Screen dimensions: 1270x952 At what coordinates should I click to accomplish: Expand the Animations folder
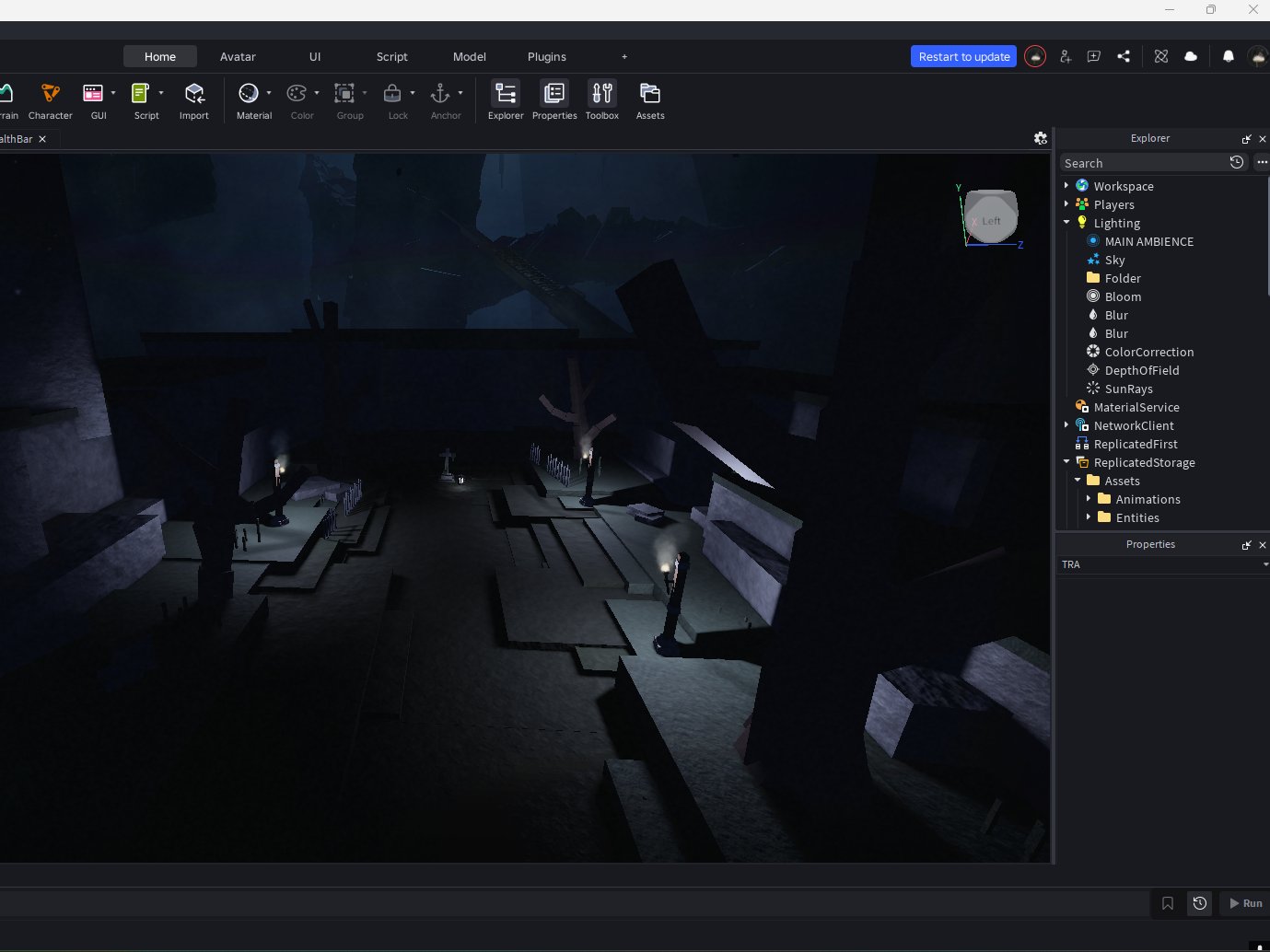1089,499
